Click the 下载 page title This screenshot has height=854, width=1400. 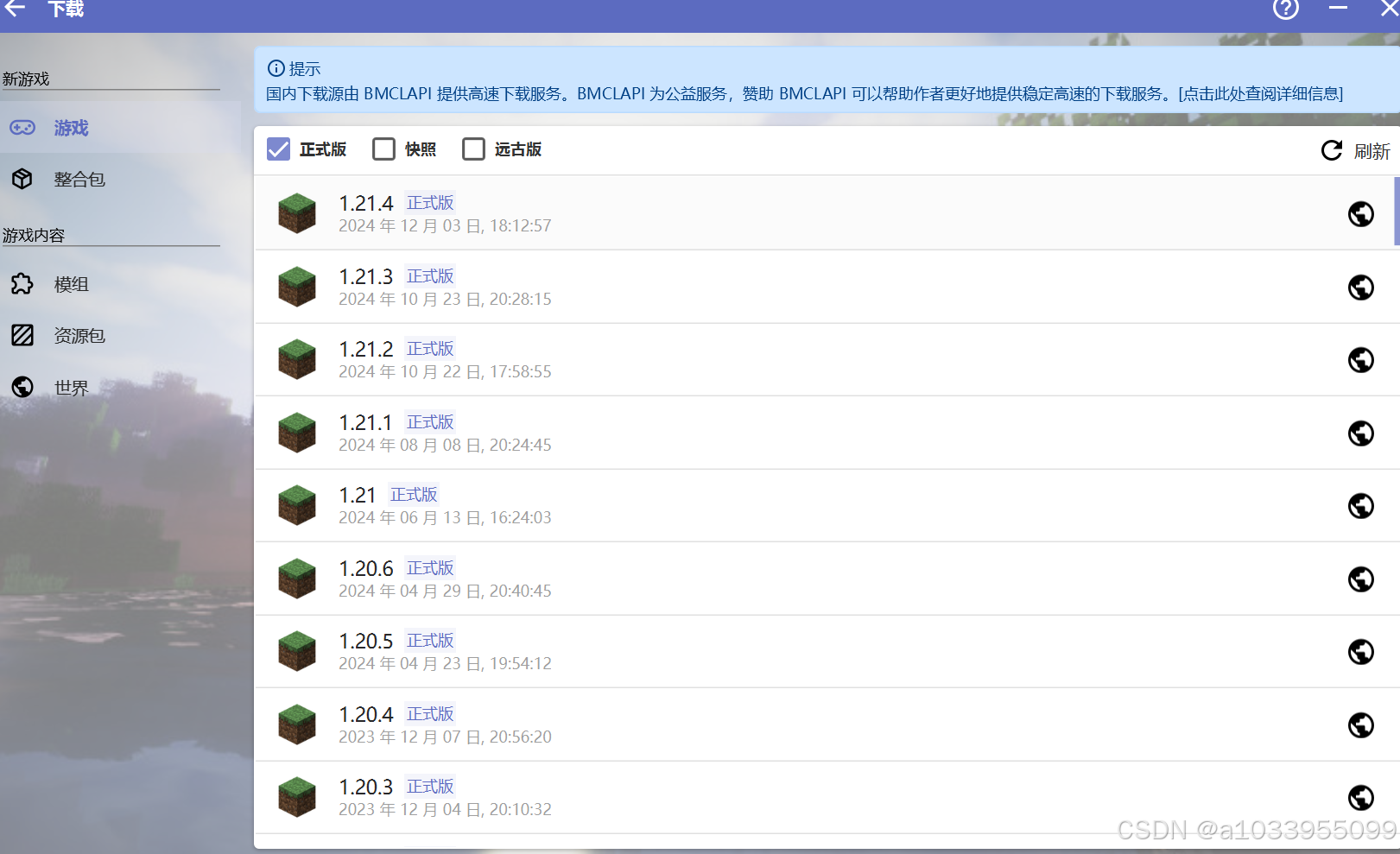[66, 9]
